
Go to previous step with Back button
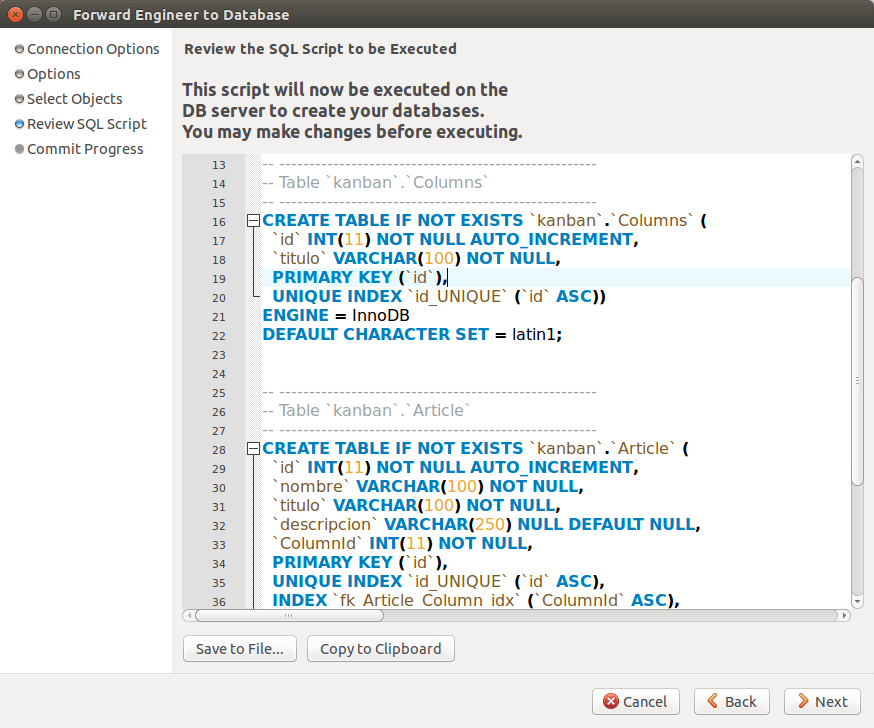731,701
